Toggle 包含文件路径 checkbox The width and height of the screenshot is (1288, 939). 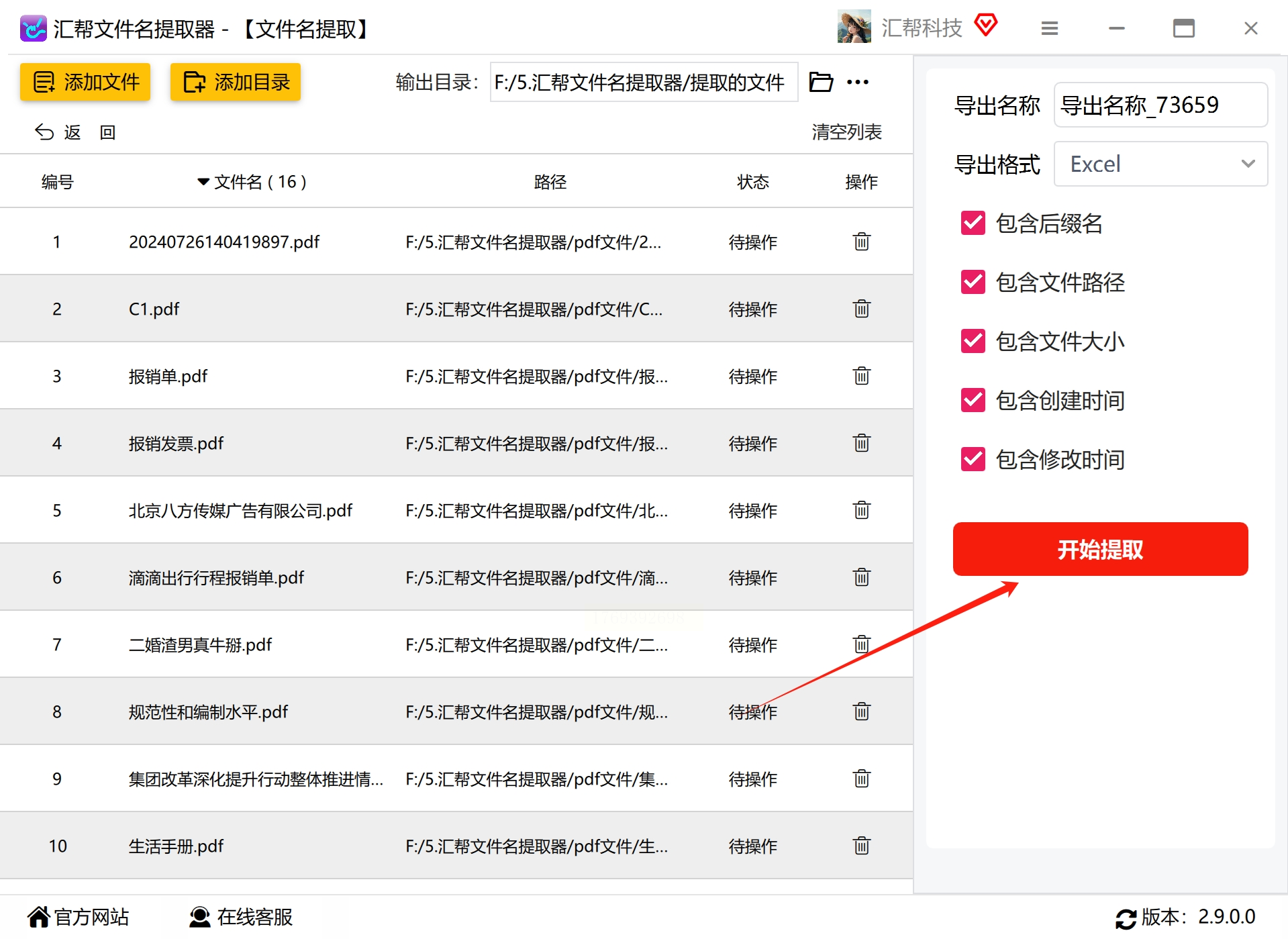973,282
